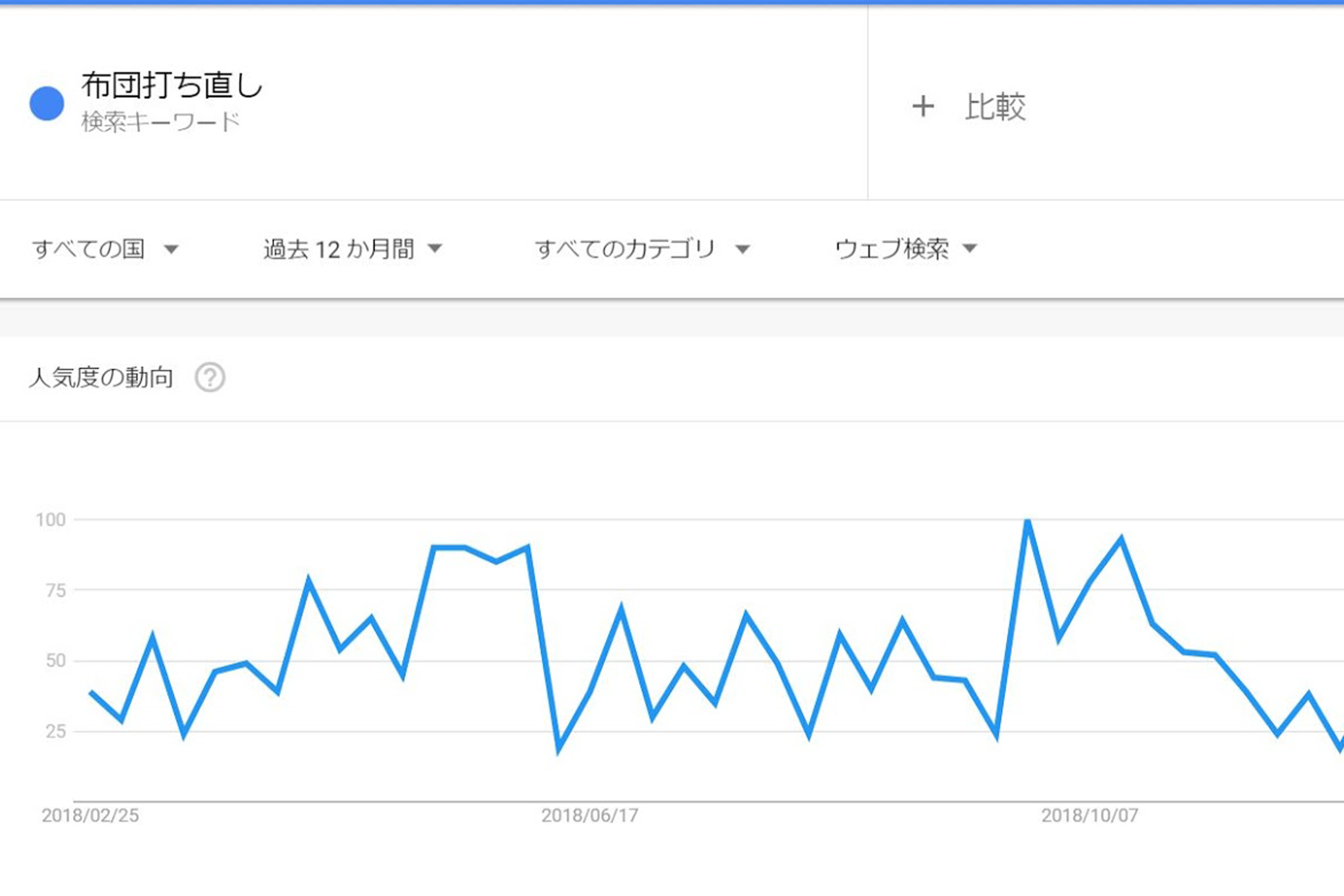
Task: Click the 検索キーワード subtitle label
Action: point(161,122)
